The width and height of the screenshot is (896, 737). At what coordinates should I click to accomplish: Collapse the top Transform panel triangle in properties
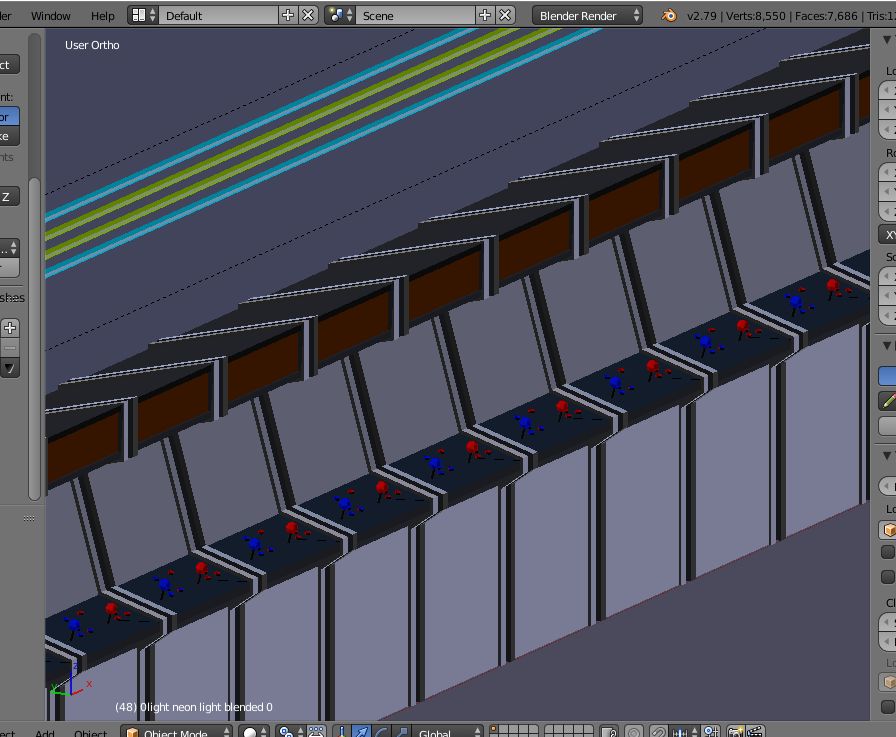point(886,39)
